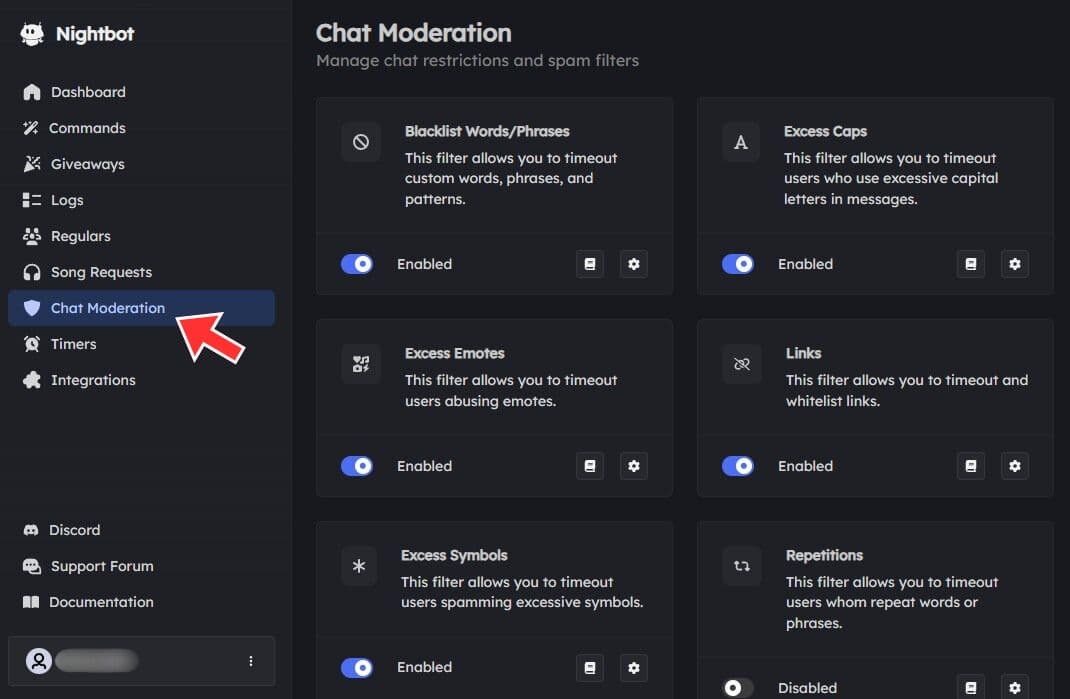Open Links filter settings gear

point(1015,466)
